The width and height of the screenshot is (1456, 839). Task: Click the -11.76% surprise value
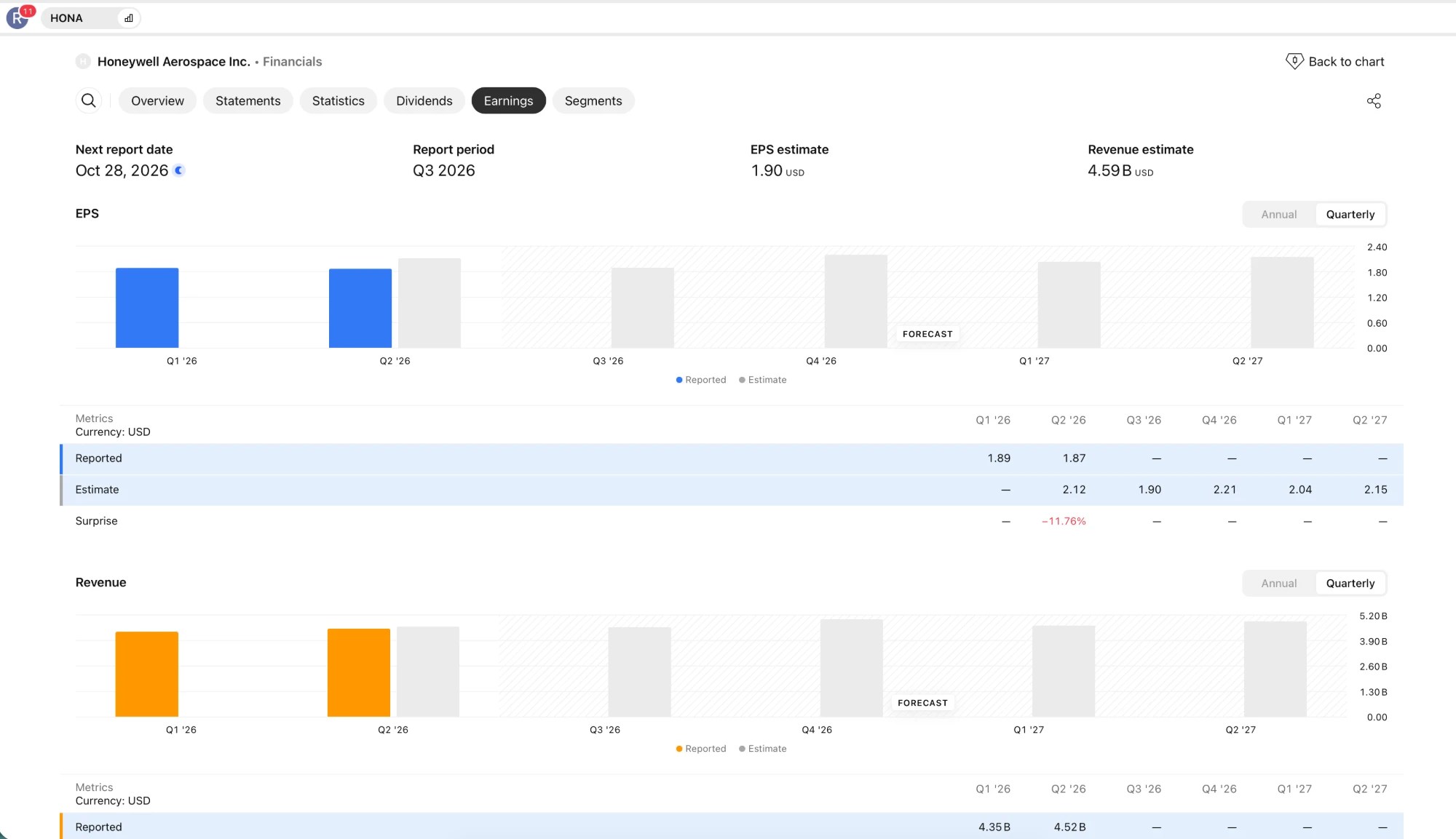pos(1064,521)
